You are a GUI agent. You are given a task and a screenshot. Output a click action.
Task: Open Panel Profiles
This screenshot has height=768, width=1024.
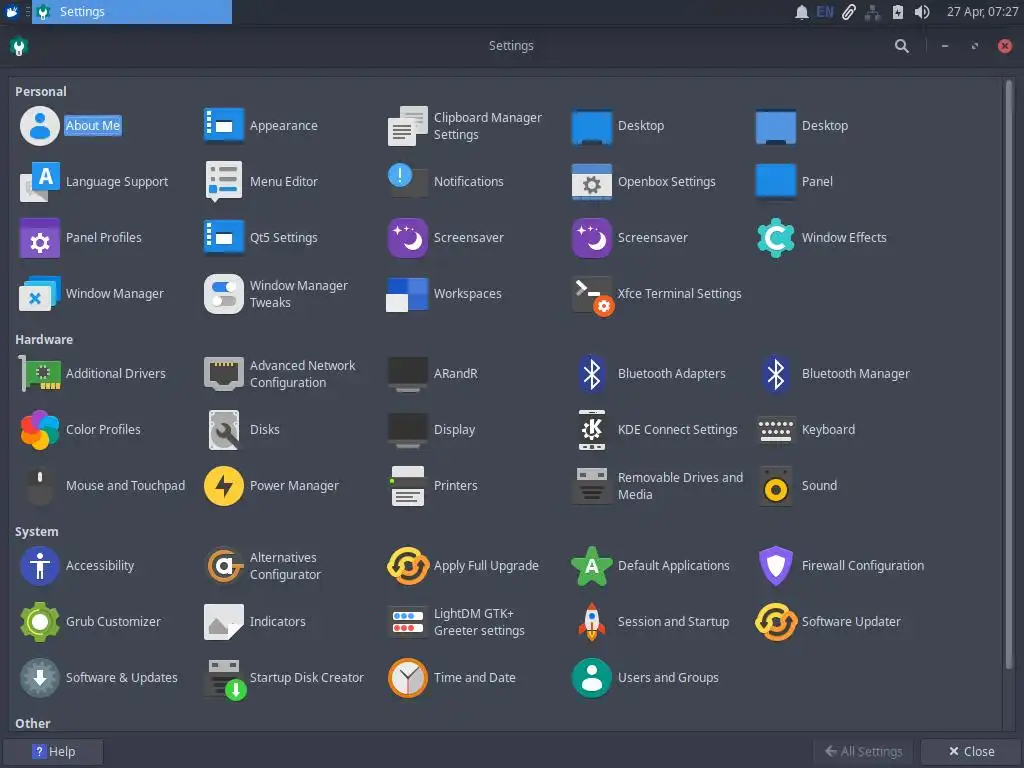pos(80,238)
